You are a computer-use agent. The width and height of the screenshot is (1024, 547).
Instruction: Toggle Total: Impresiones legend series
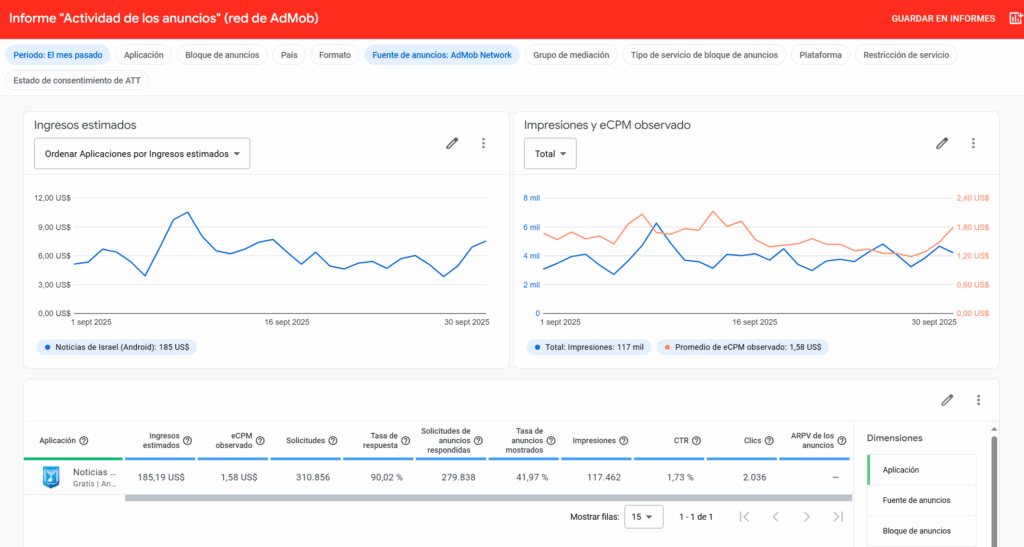coord(588,347)
